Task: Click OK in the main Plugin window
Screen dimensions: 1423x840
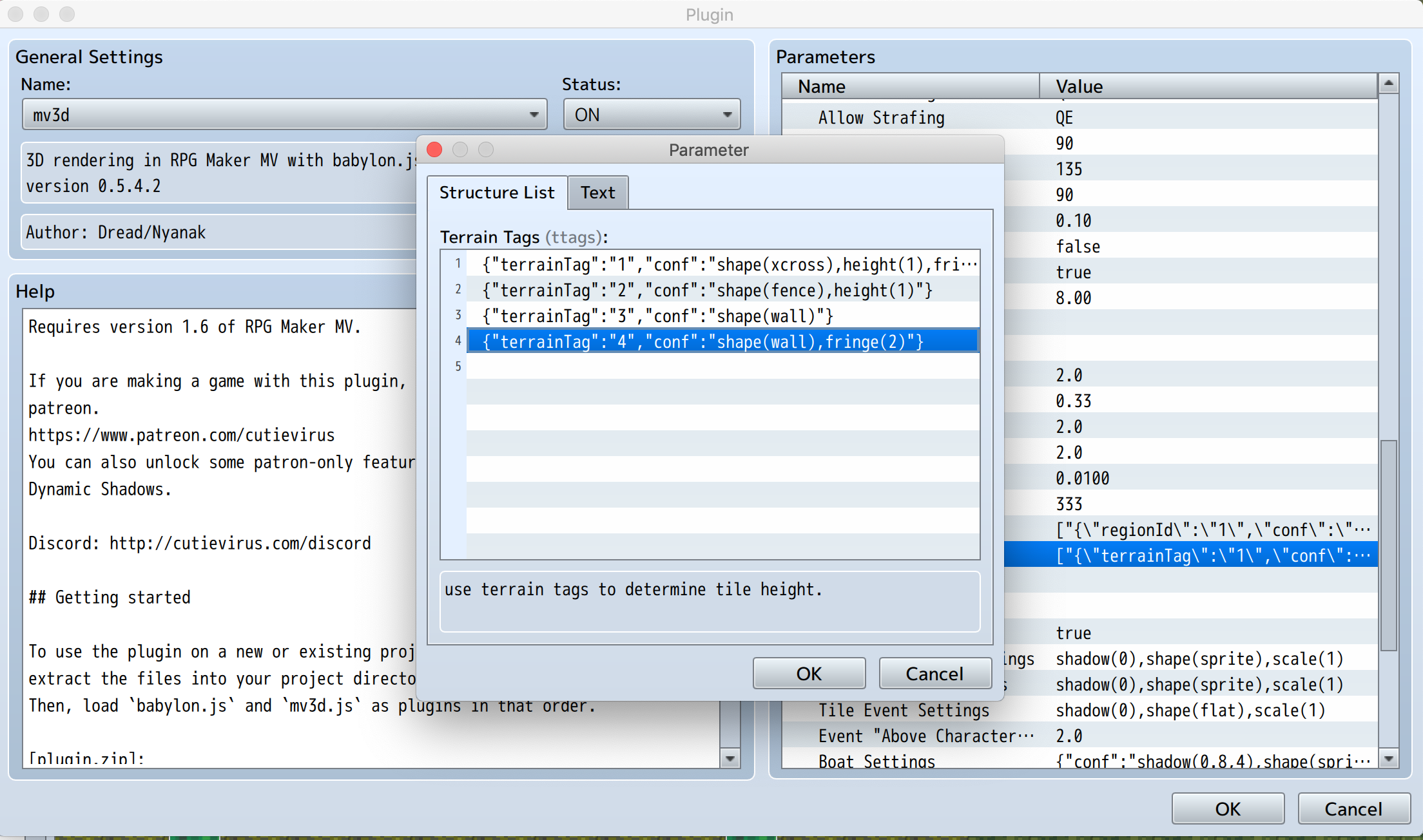Action: (x=1227, y=808)
